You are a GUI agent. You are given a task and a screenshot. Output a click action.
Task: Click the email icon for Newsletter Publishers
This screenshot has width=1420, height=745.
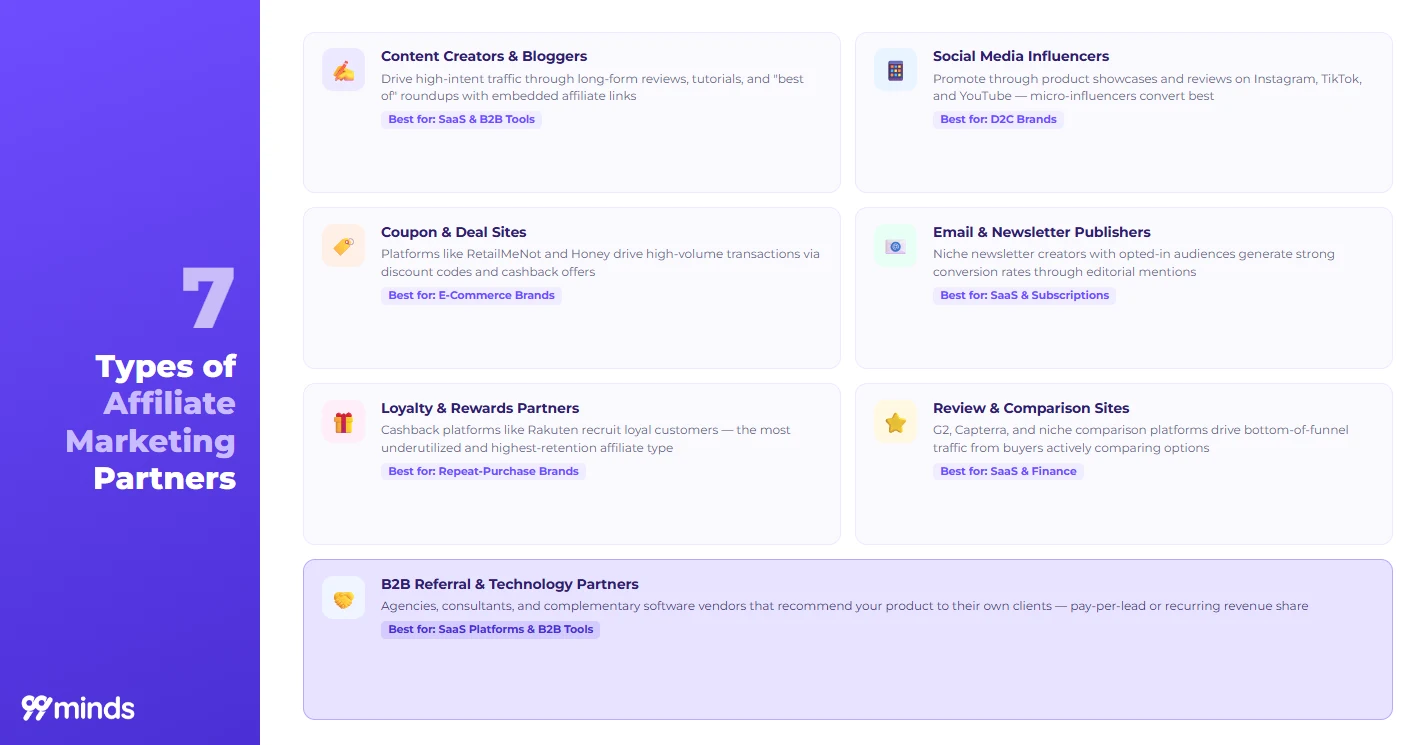coord(895,246)
